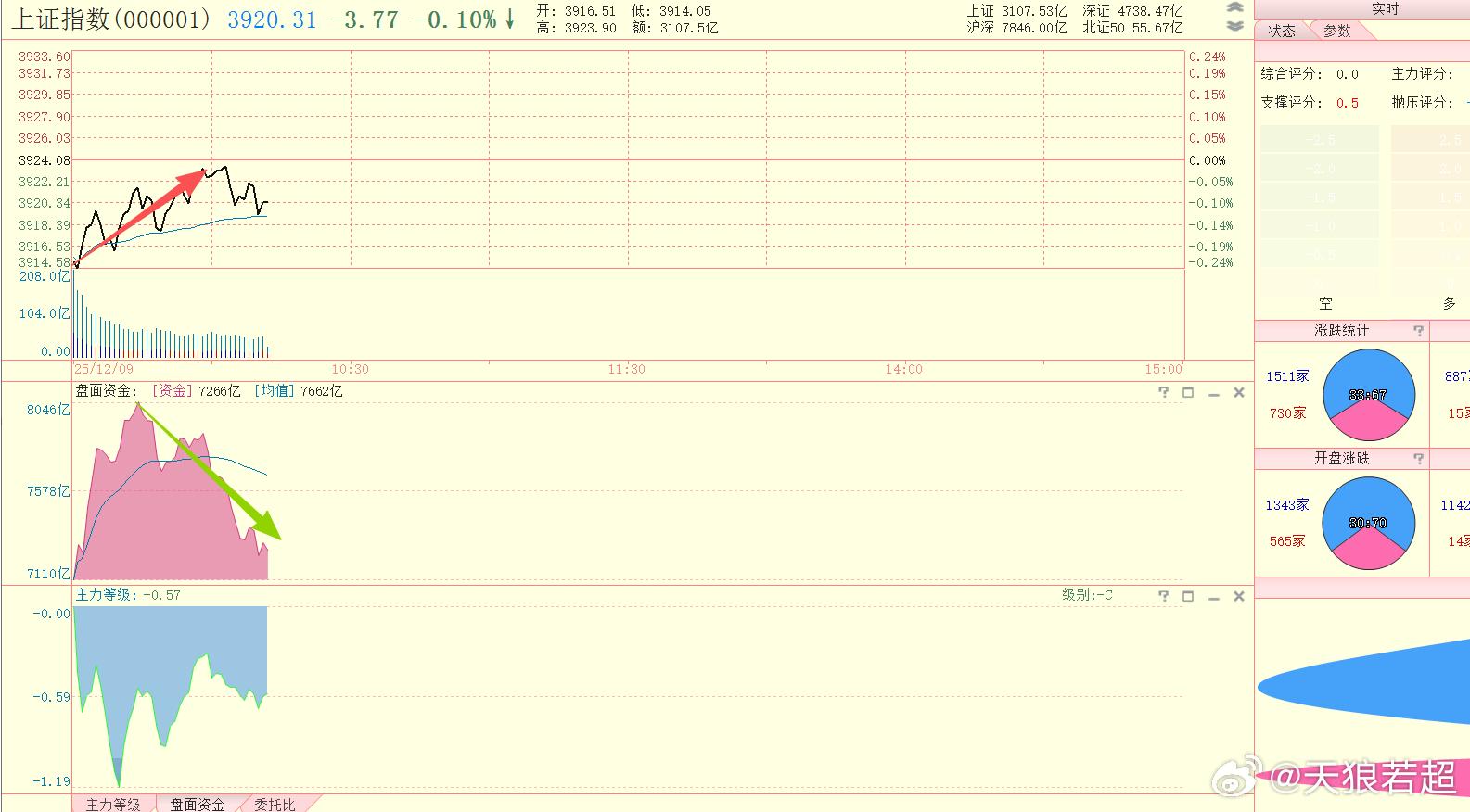
Task: Click the 上证 3107.53亿 turnover figure
Action: coord(1016,11)
